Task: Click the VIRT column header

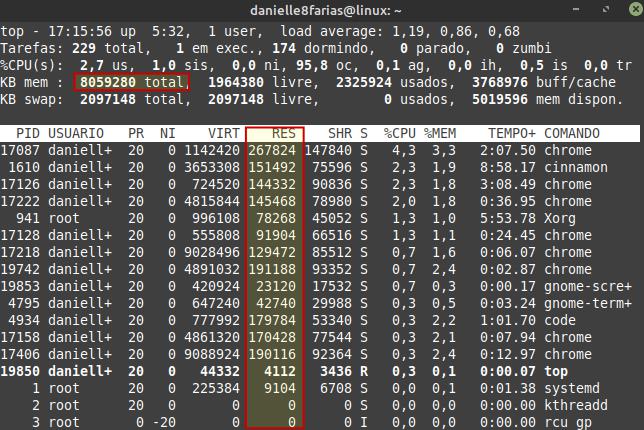Action: [x=225, y=133]
